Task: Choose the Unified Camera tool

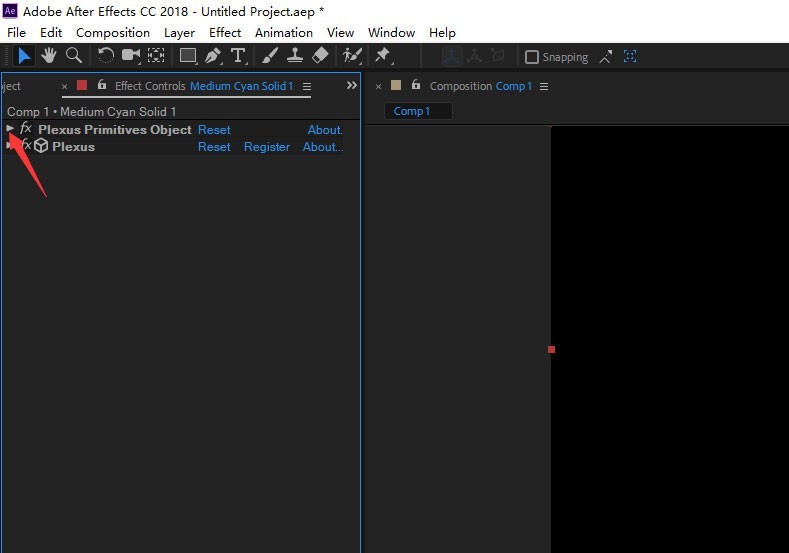Action: pyautogui.click(x=131, y=56)
